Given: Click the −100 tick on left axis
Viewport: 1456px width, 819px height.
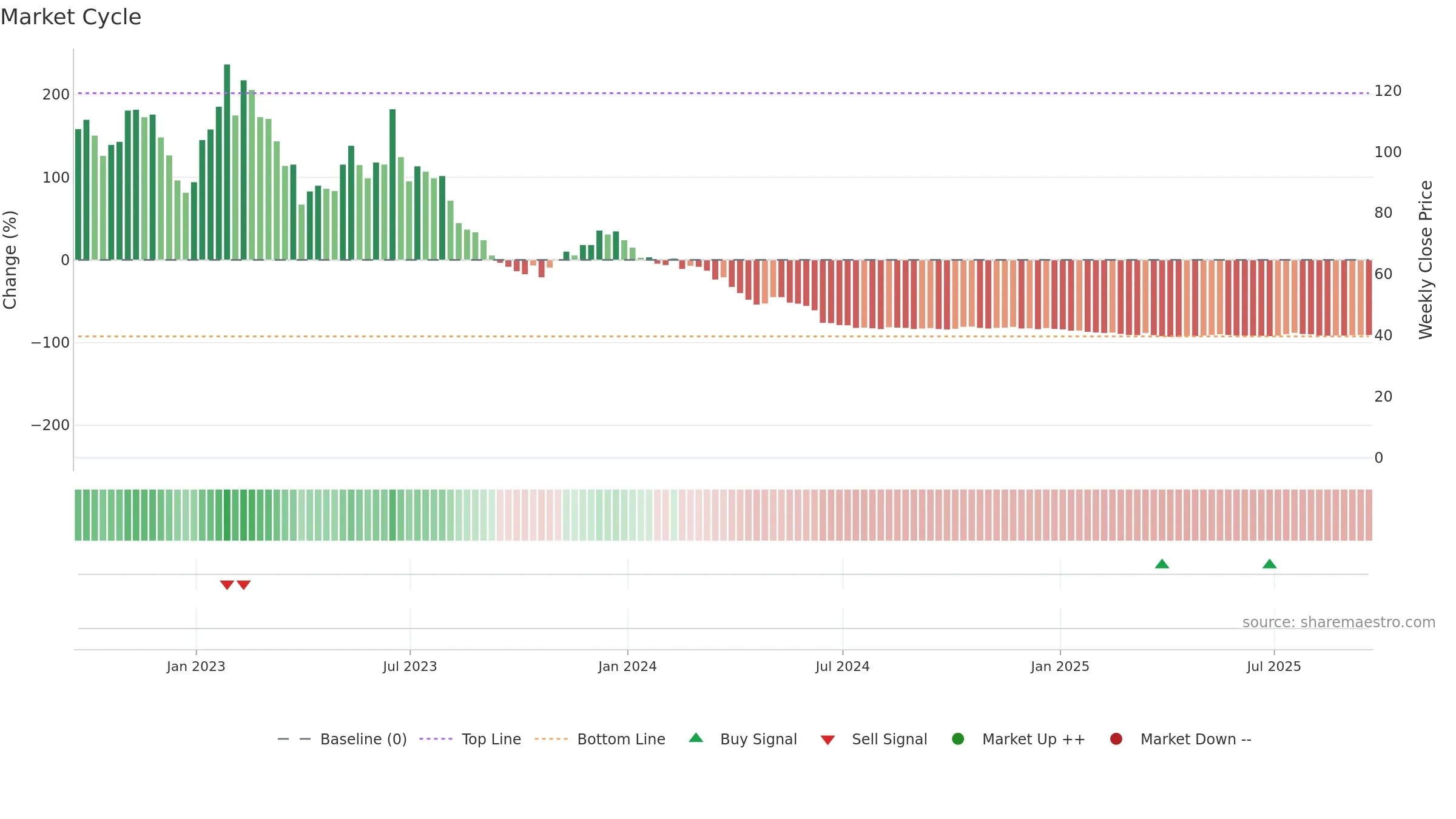Looking at the screenshot, I should (50, 343).
